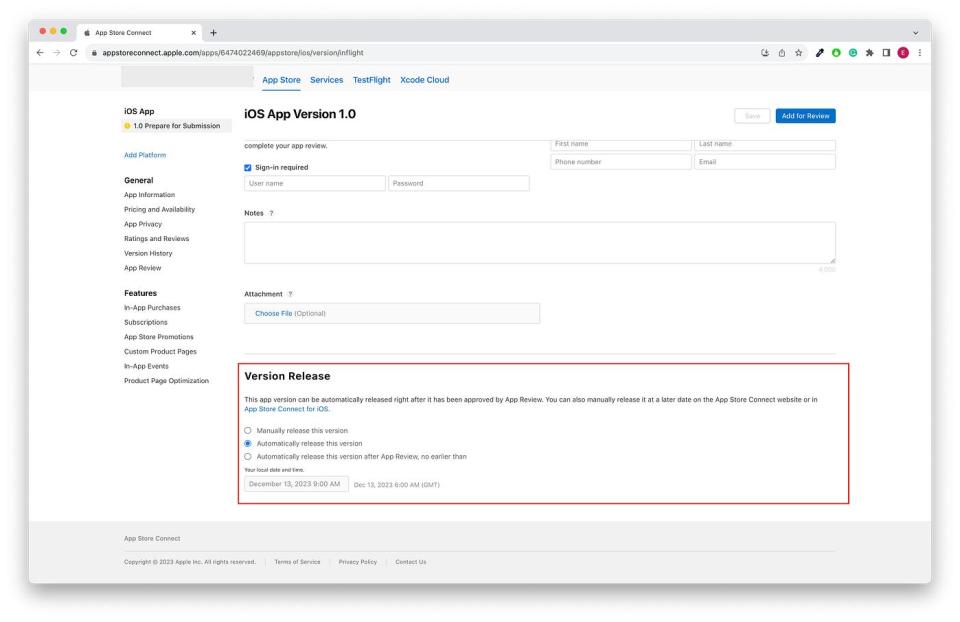Select Manually release this version
Viewport: 960px width, 622px height.
(x=248, y=430)
